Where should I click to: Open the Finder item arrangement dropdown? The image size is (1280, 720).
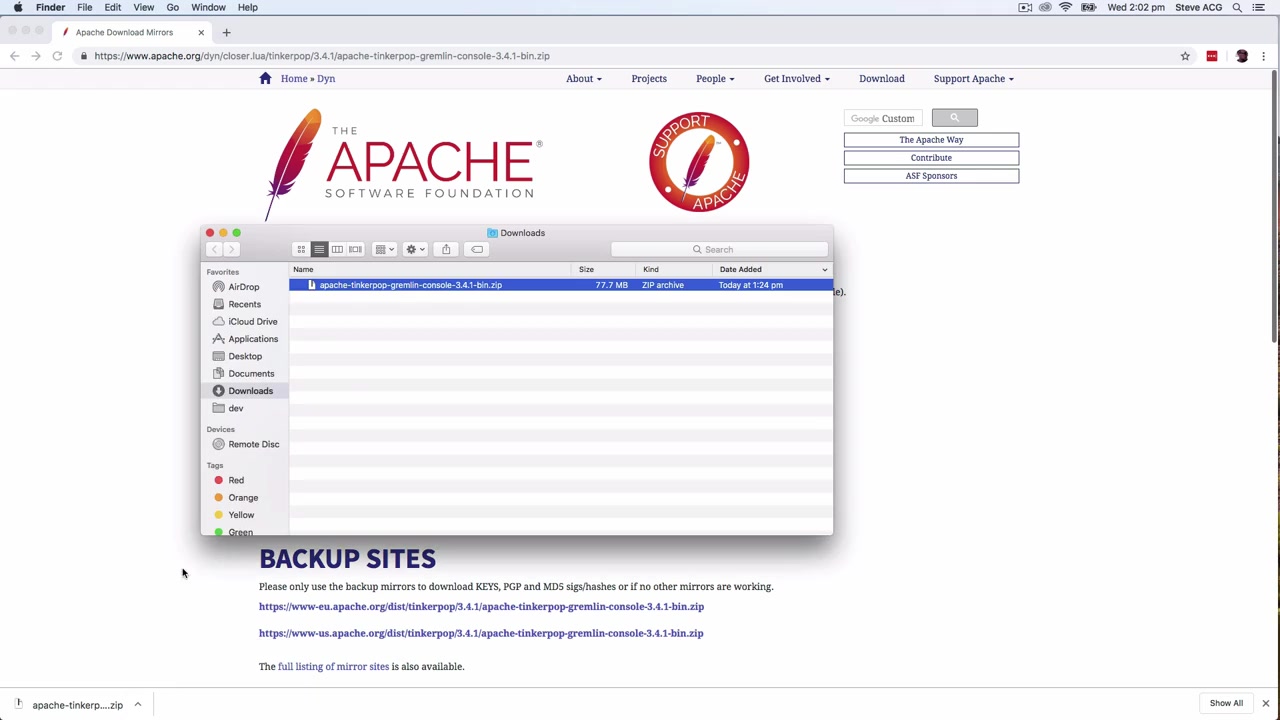point(385,249)
